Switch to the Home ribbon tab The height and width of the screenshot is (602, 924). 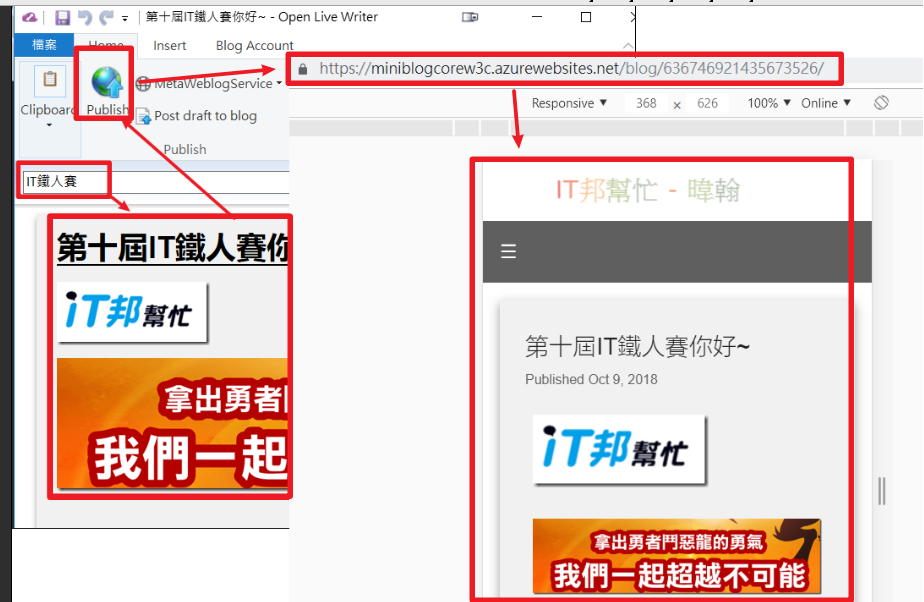(106, 45)
